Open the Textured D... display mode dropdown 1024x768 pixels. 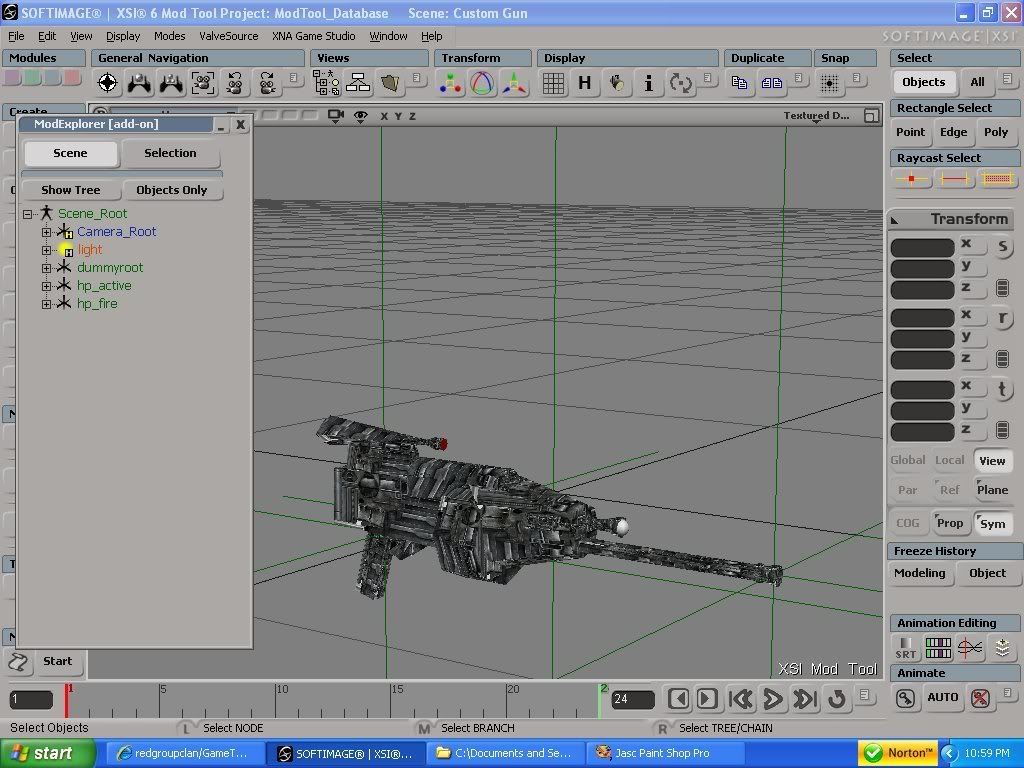point(816,116)
